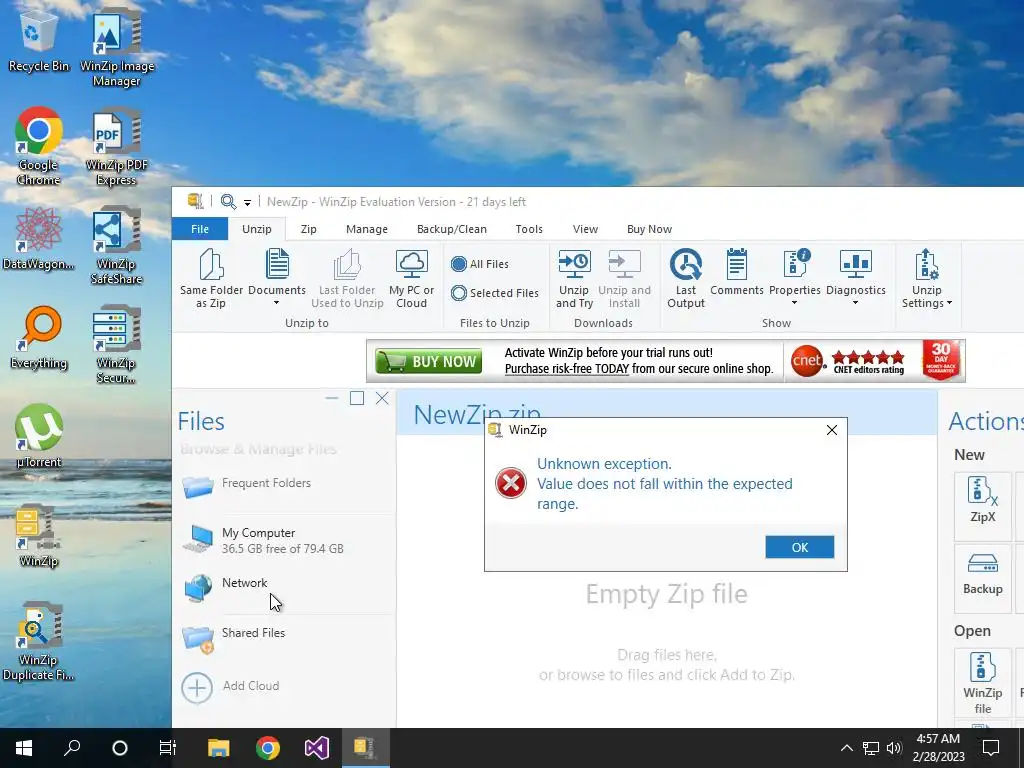Expand the Properties dropdown arrow
Screen dimensions: 1024x768
794,302
